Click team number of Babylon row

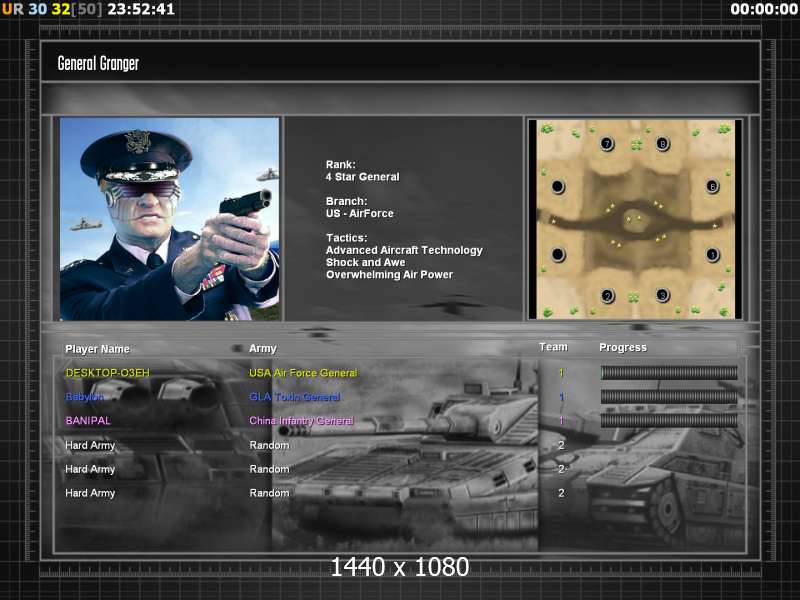561,397
